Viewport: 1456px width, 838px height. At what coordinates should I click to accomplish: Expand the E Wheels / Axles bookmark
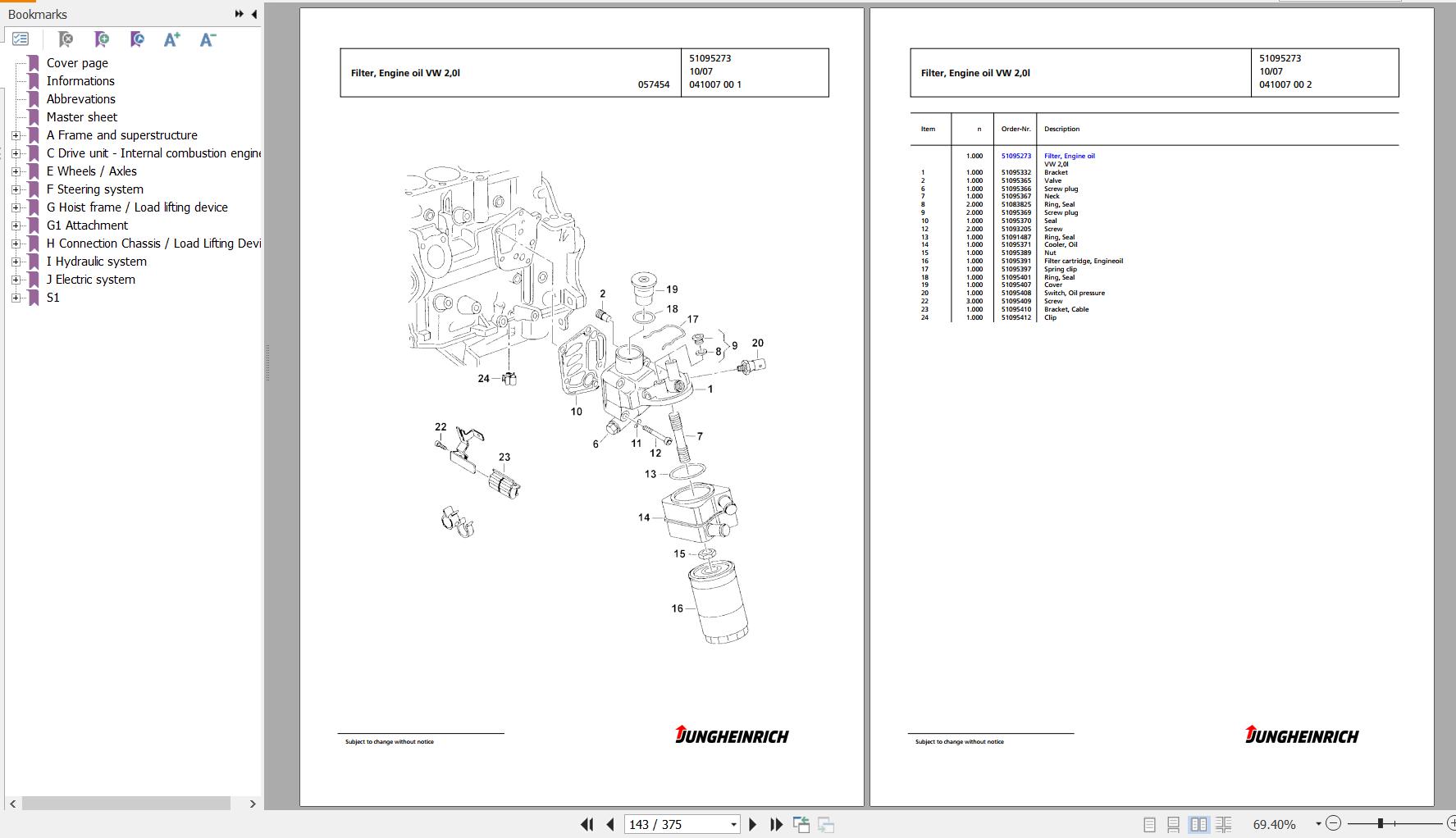tap(16, 171)
